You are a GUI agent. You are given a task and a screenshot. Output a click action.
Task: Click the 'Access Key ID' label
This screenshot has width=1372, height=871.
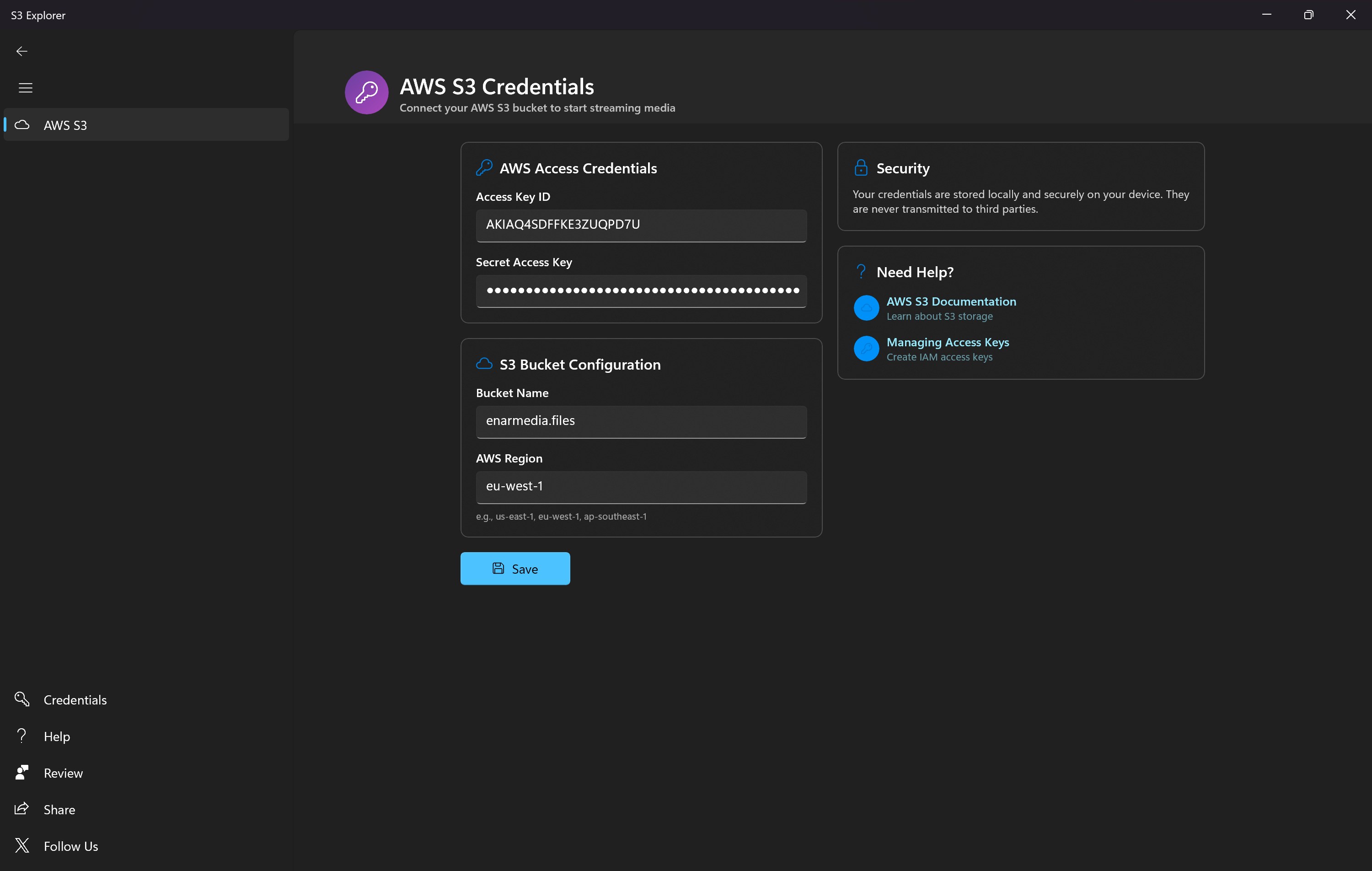point(513,197)
